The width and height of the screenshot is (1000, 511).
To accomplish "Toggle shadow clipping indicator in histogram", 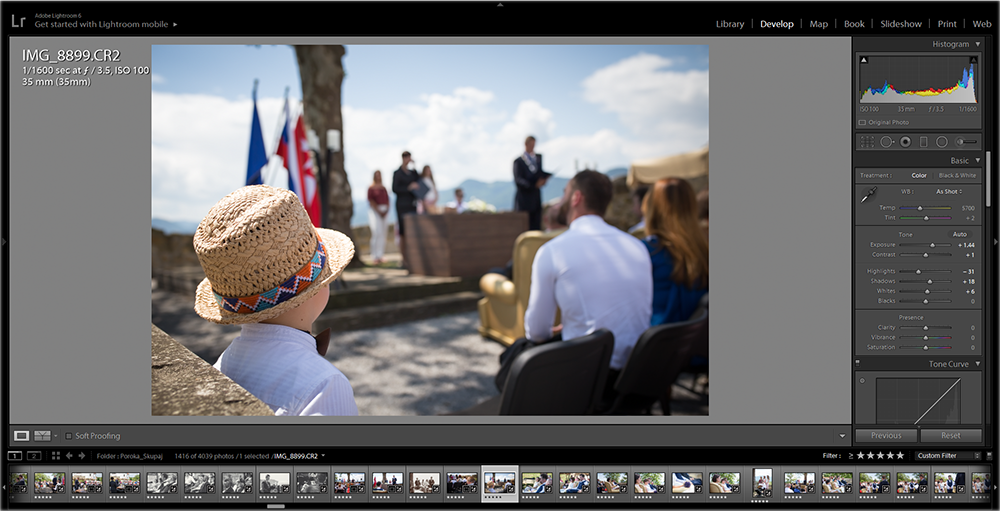I will coord(864,60).
